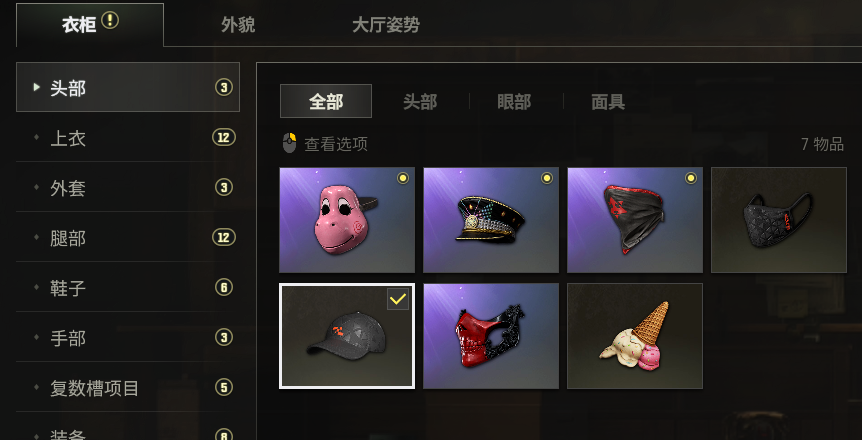Open the 大厅姿势 tab
The width and height of the screenshot is (862, 440).
point(386,25)
